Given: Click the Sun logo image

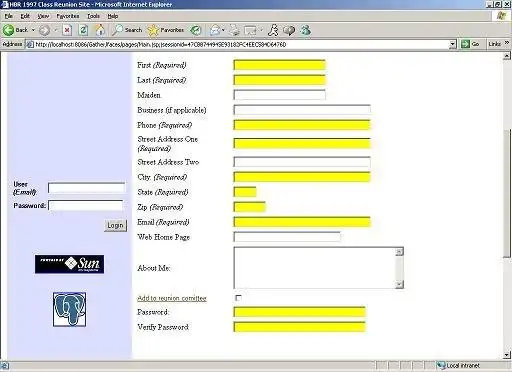Looking at the screenshot, I should tap(69, 264).
